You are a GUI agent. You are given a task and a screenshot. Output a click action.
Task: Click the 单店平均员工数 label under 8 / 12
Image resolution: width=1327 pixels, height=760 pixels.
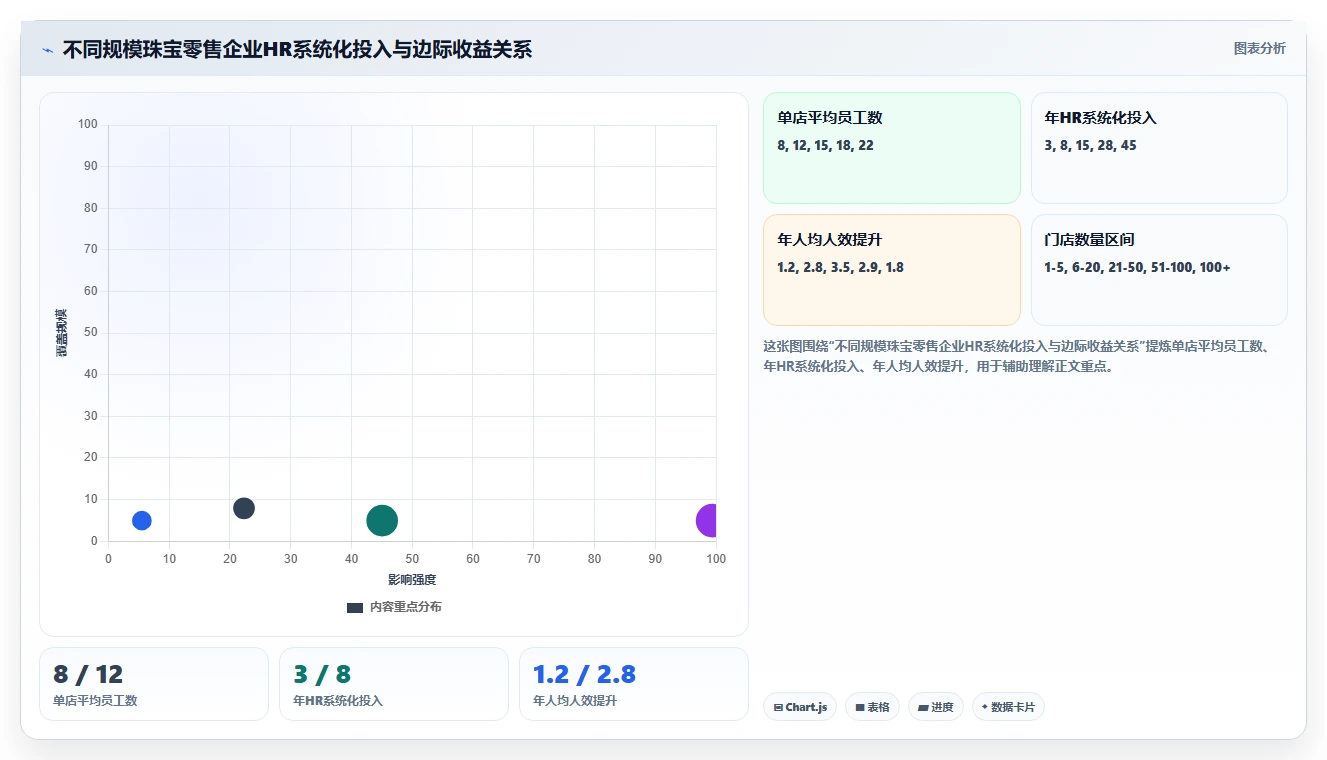tap(95, 701)
